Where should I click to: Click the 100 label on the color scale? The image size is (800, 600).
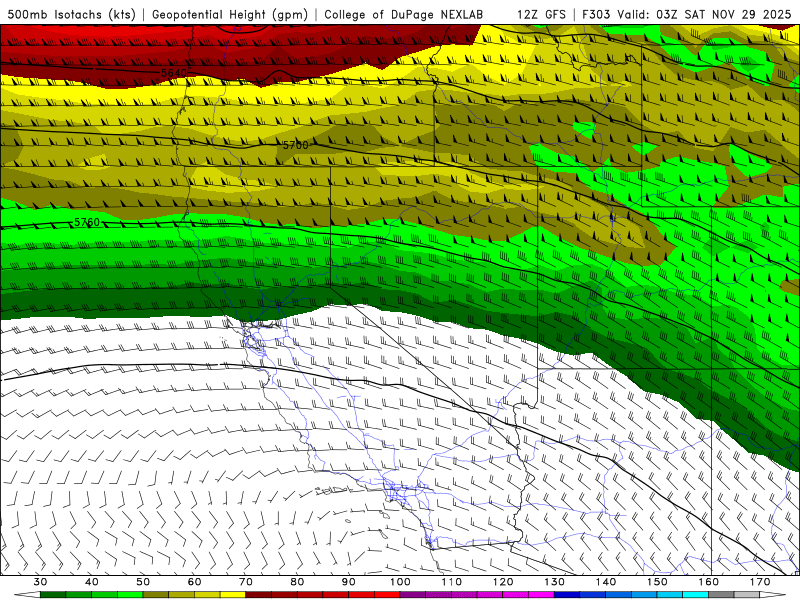[x=400, y=582]
